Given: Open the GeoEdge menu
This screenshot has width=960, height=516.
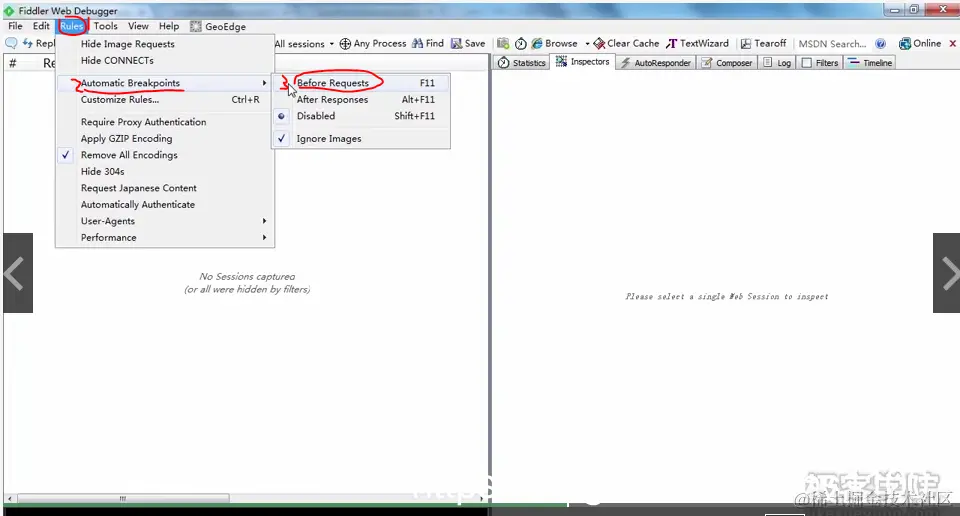Looking at the screenshot, I should click(218, 26).
